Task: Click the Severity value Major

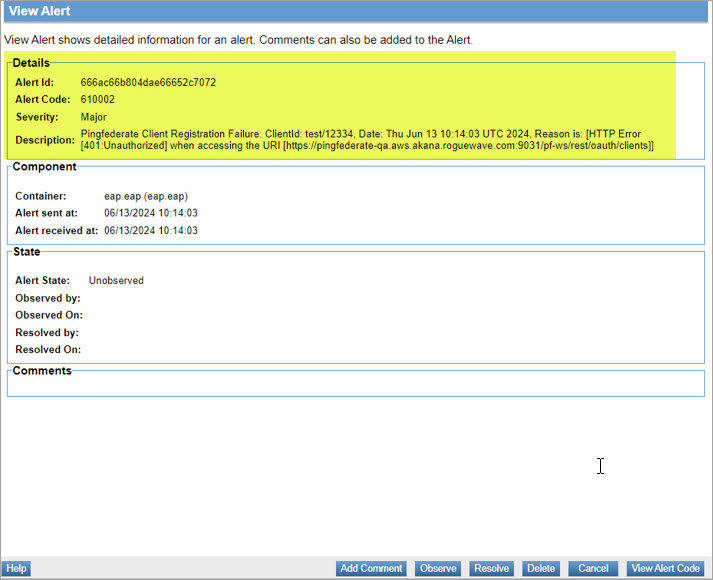Action: click(x=94, y=117)
